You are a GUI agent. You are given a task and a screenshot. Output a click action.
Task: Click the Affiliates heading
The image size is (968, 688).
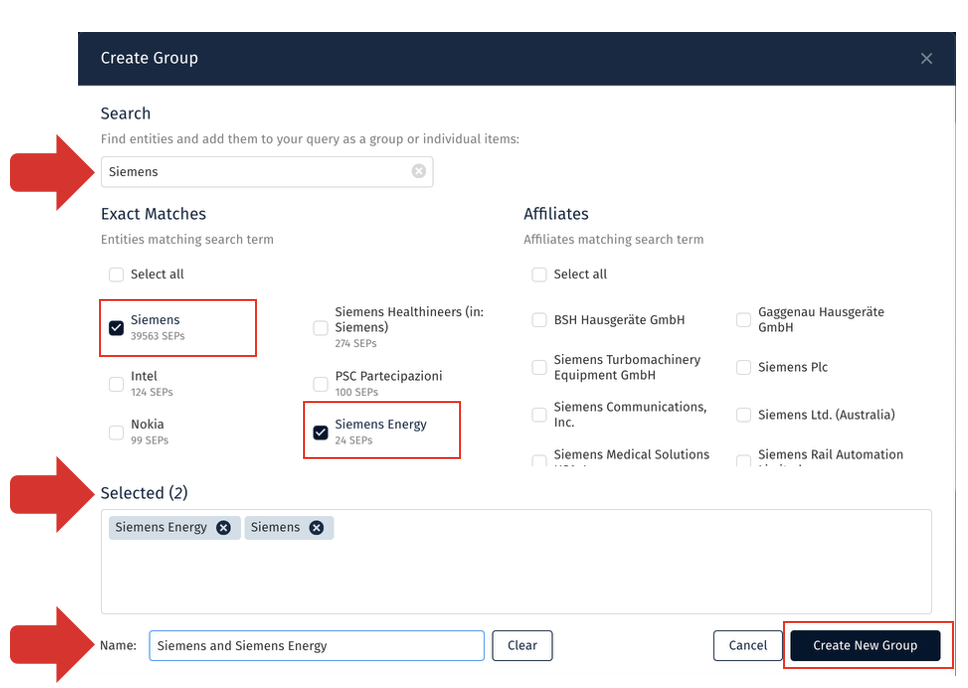556,214
